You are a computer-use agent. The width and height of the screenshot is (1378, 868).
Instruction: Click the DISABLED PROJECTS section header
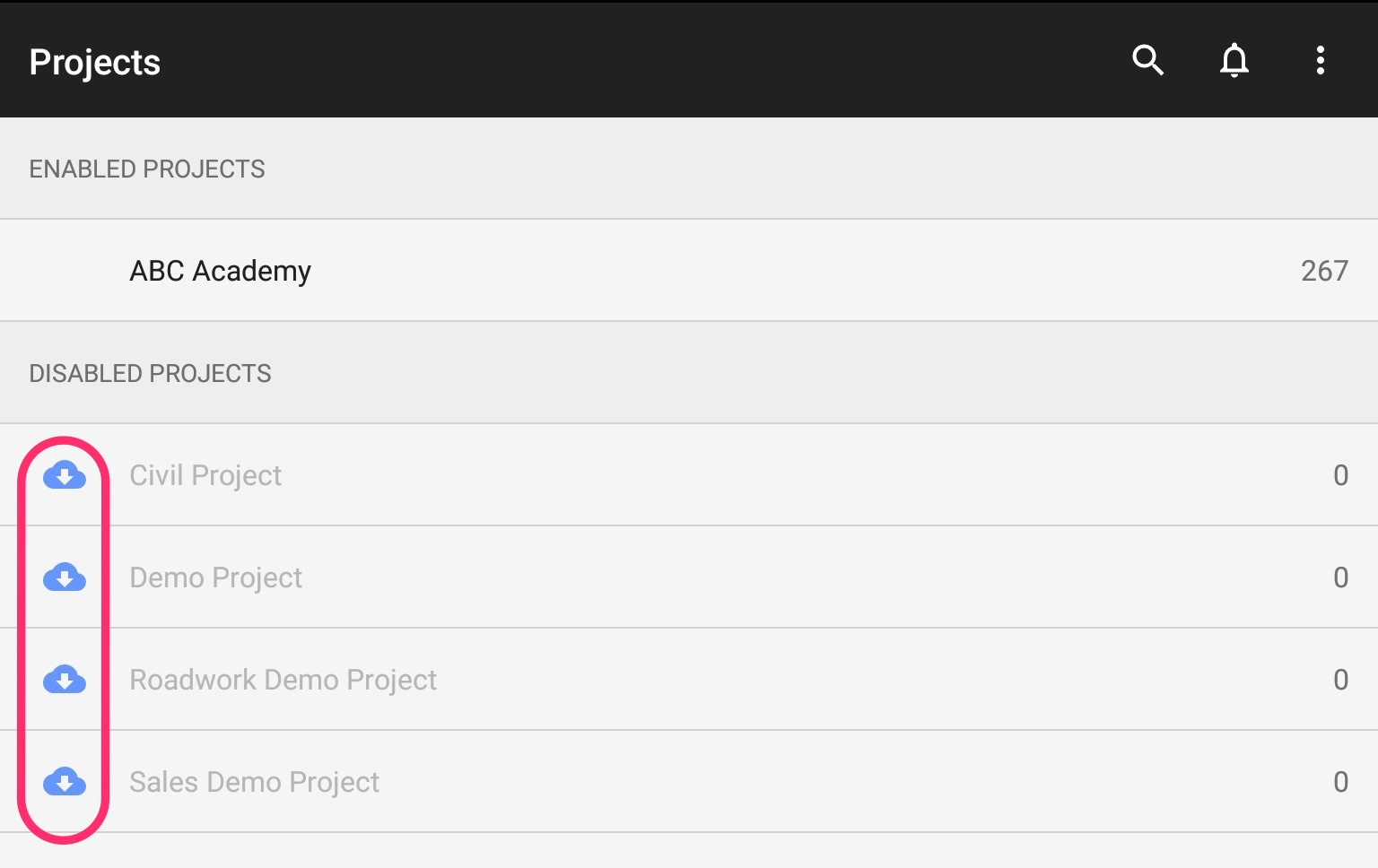click(x=150, y=373)
